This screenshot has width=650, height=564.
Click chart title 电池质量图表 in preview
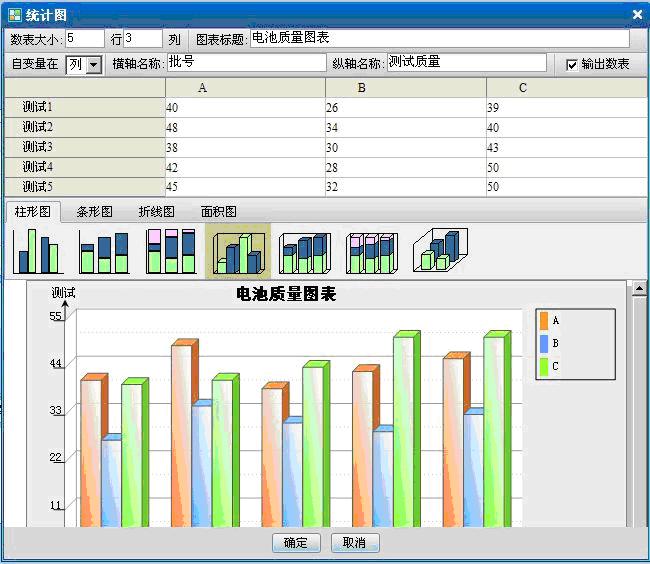286,294
